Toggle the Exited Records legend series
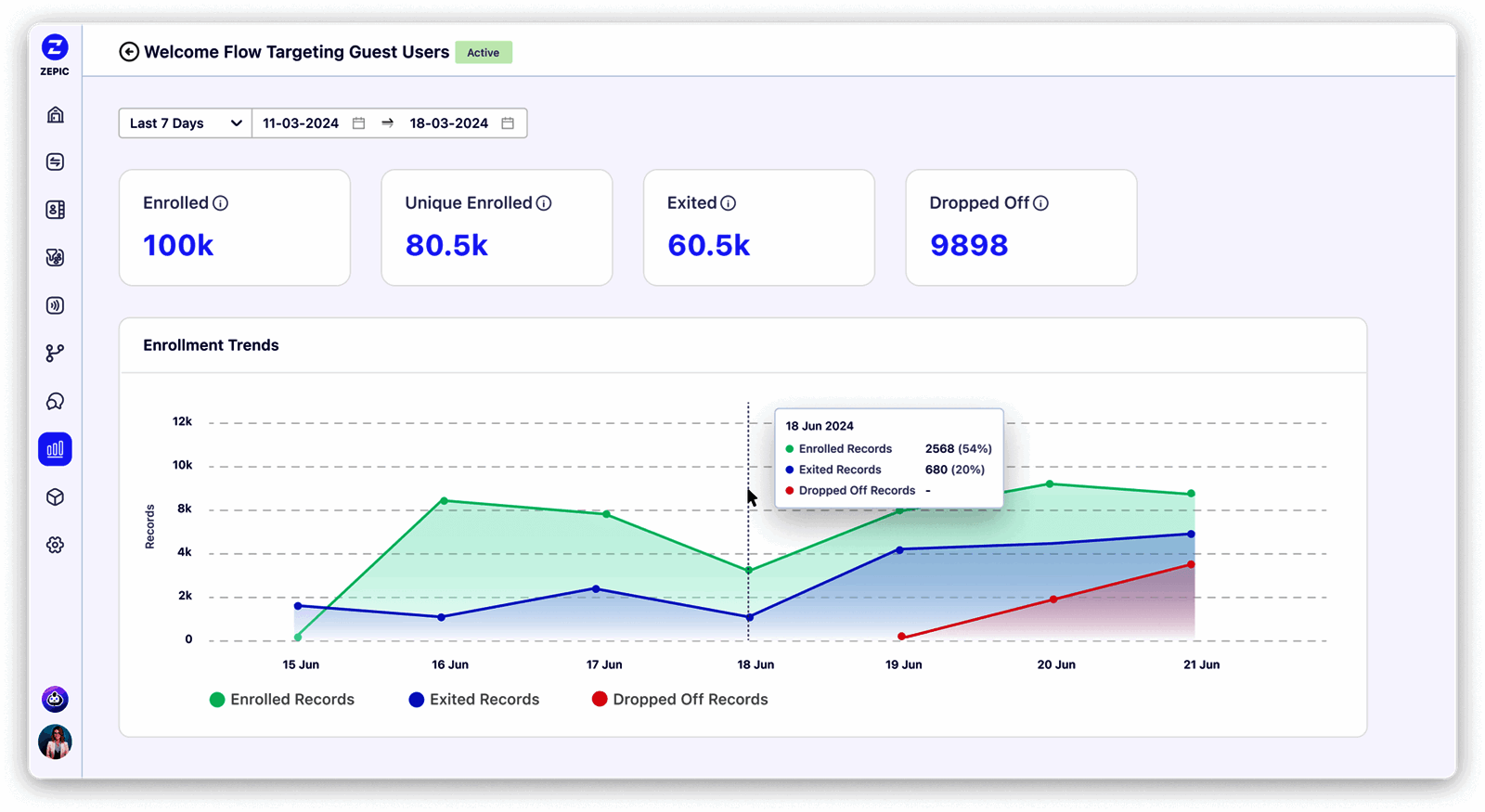The image size is (1485, 812). pyautogui.click(x=474, y=700)
